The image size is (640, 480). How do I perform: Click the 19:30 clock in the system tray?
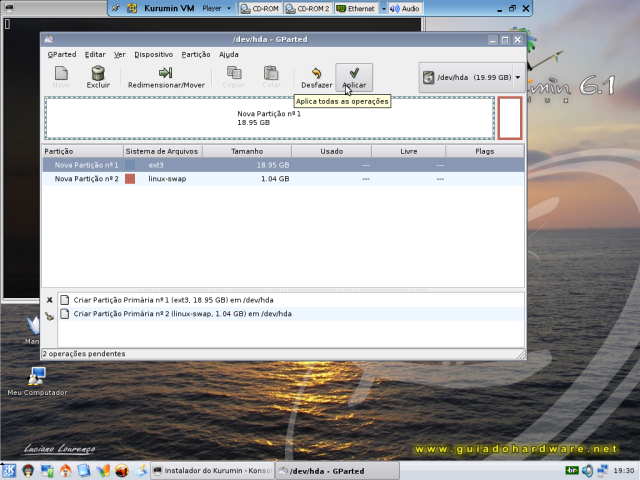pos(624,471)
